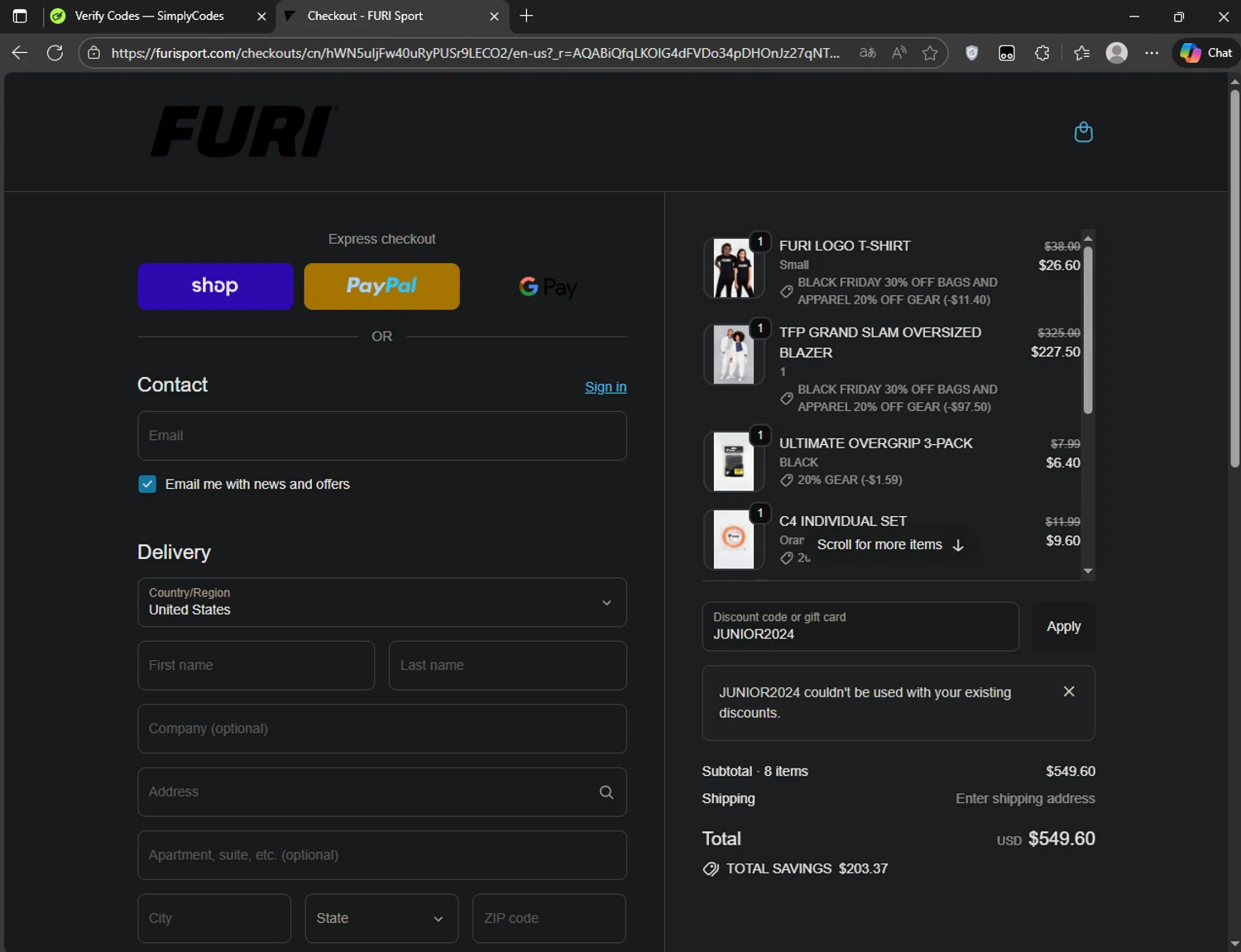
Task: Click Enter shipping address text
Action: pos(1025,799)
